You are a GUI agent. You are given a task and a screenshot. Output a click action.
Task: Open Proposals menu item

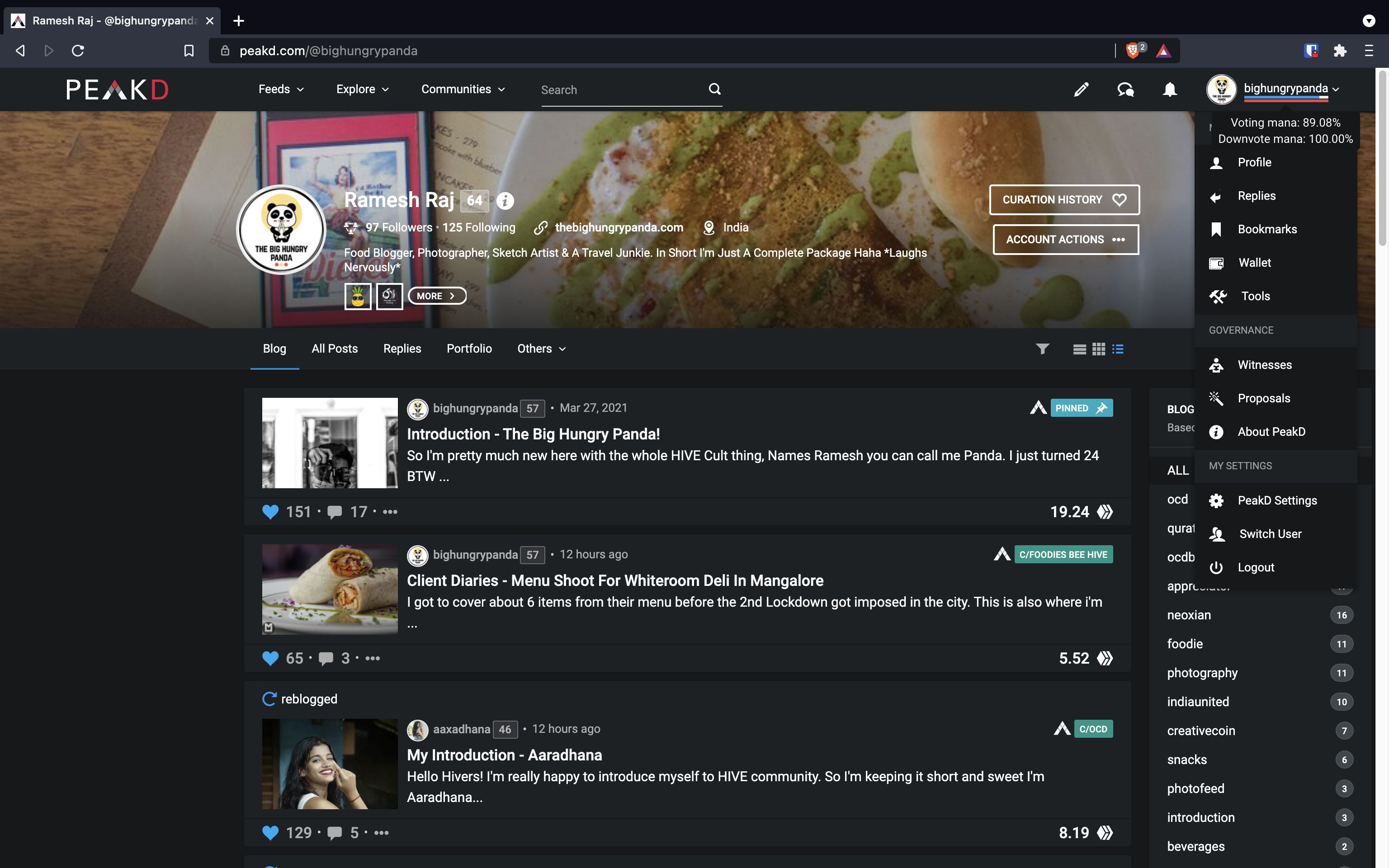tap(1276, 398)
